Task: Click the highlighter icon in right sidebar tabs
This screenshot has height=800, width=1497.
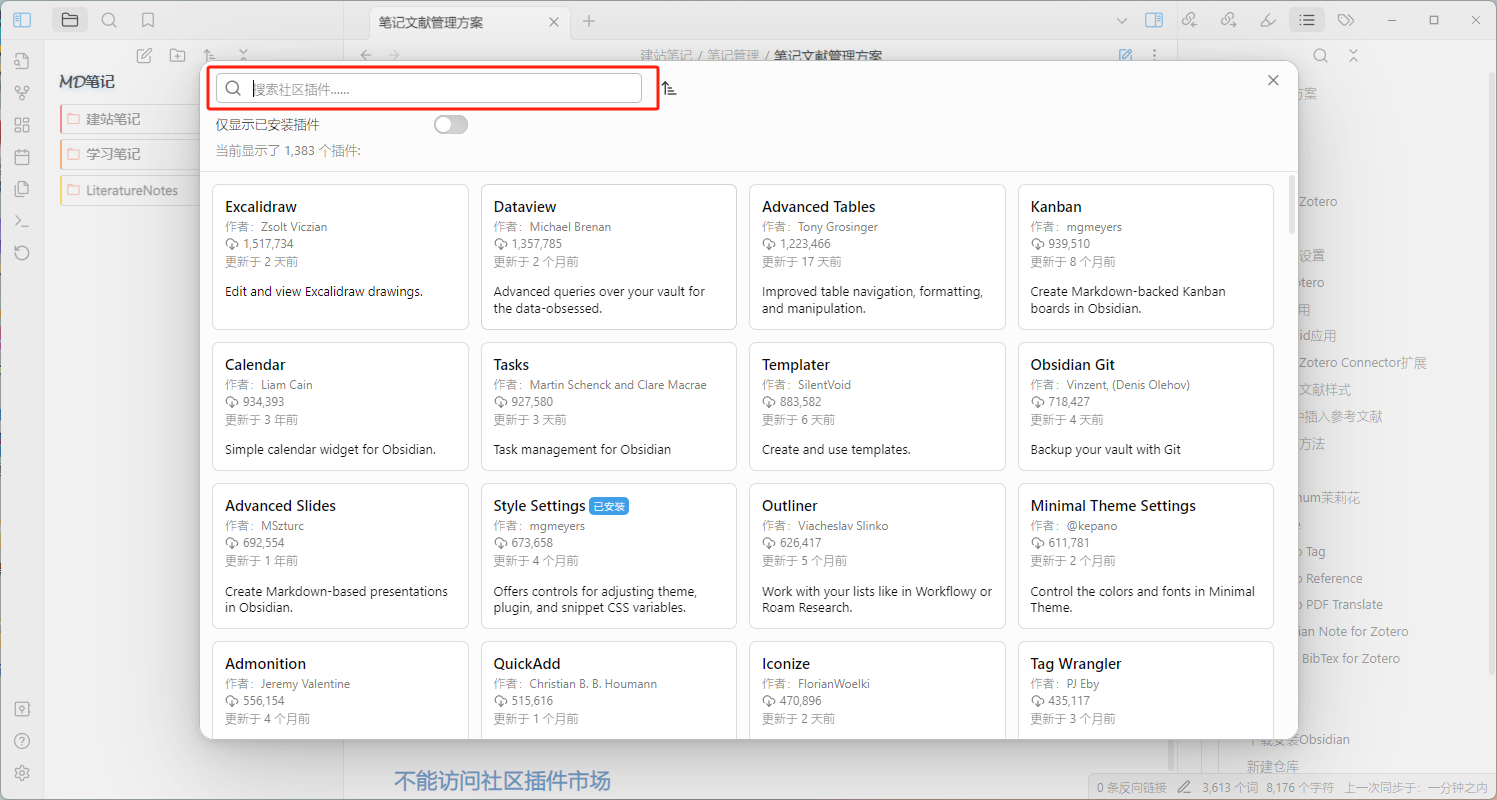Action: pos(1268,19)
